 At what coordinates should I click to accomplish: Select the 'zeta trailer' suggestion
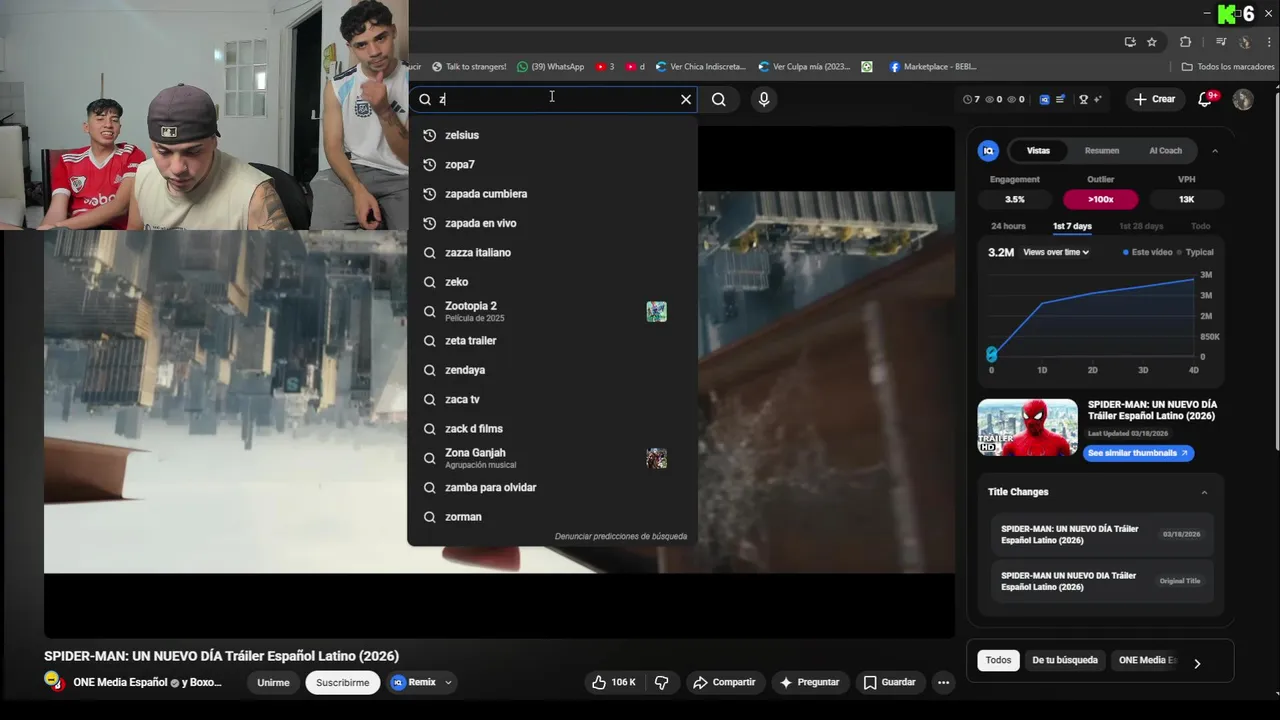[x=552, y=341]
